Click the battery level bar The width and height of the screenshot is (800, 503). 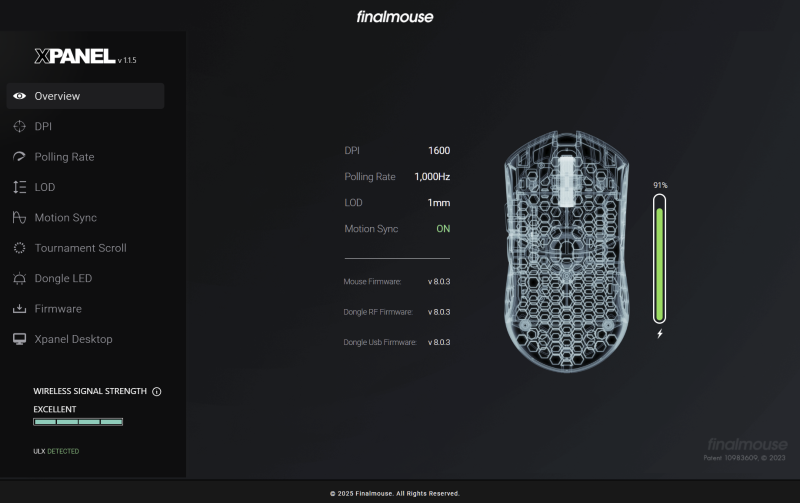pyautogui.click(x=660, y=259)
